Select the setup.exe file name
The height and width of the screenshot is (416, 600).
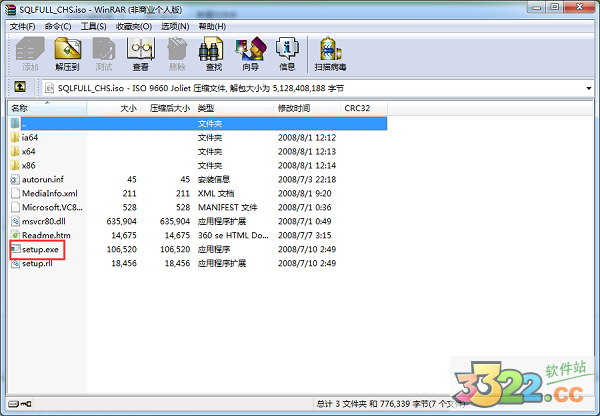click(x=40, y=250)
